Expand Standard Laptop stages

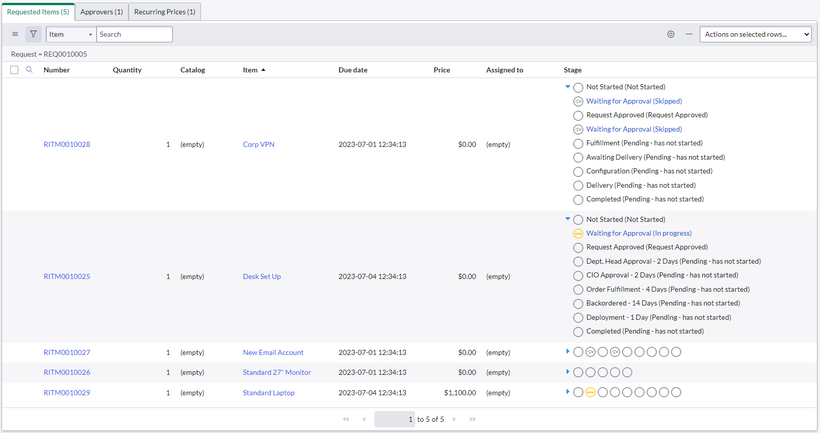[x=567, y=391]
